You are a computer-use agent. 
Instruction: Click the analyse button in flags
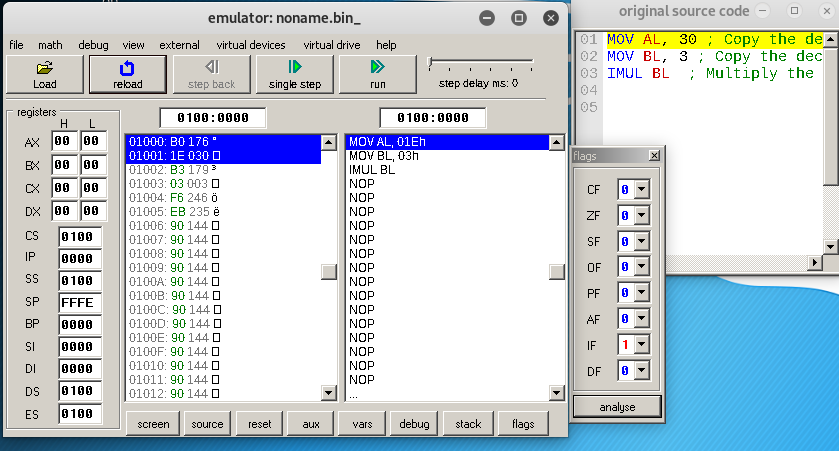coord(617,407)
